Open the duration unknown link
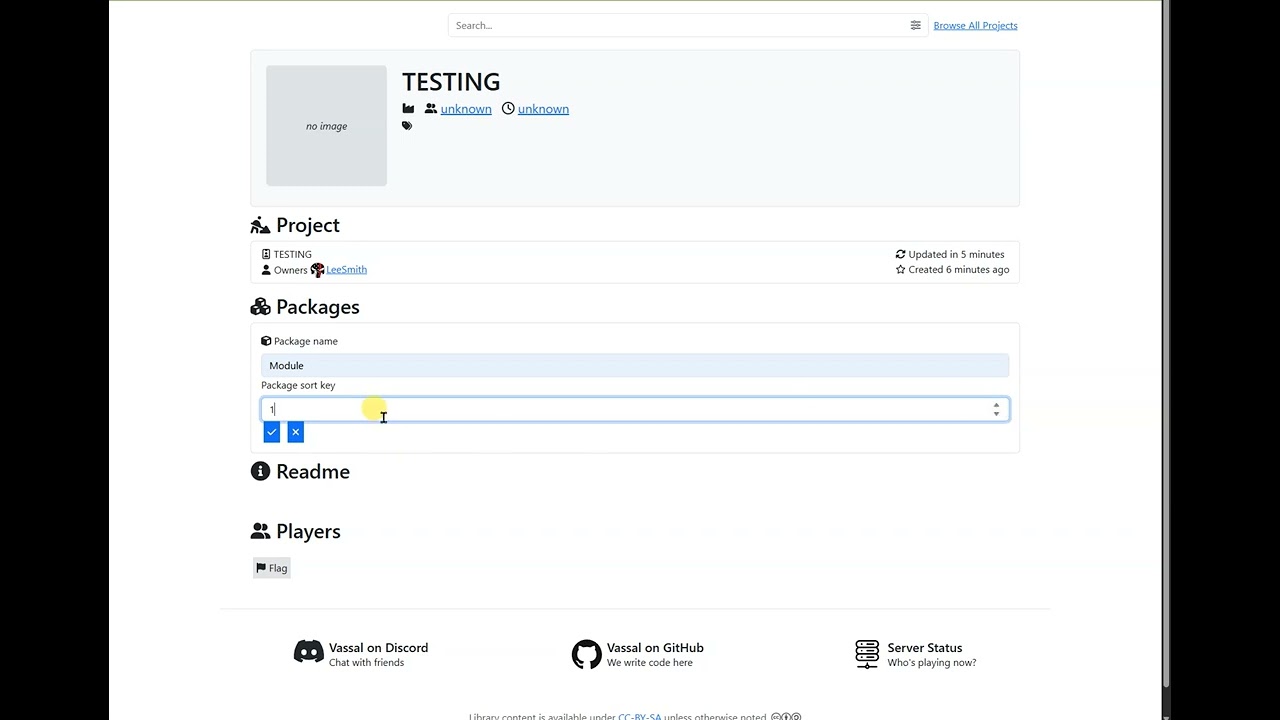 pos(543,109)
